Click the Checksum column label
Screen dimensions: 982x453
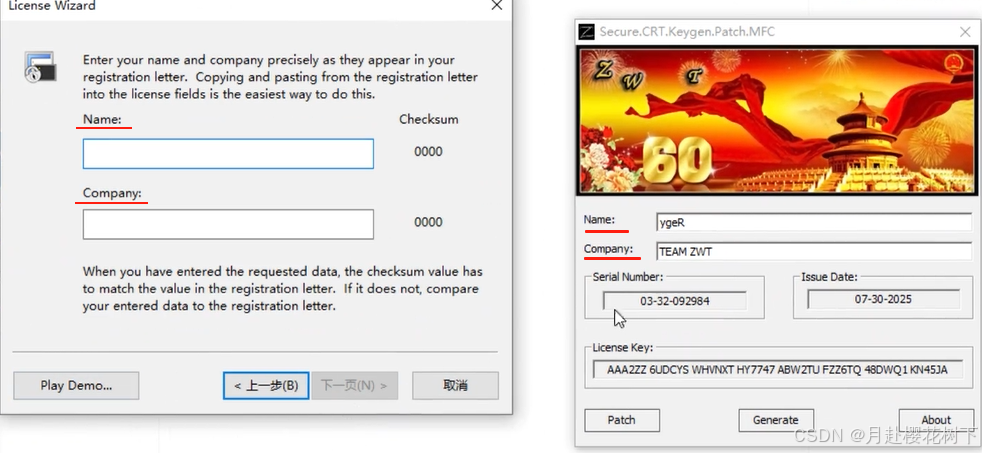(429, 119)
